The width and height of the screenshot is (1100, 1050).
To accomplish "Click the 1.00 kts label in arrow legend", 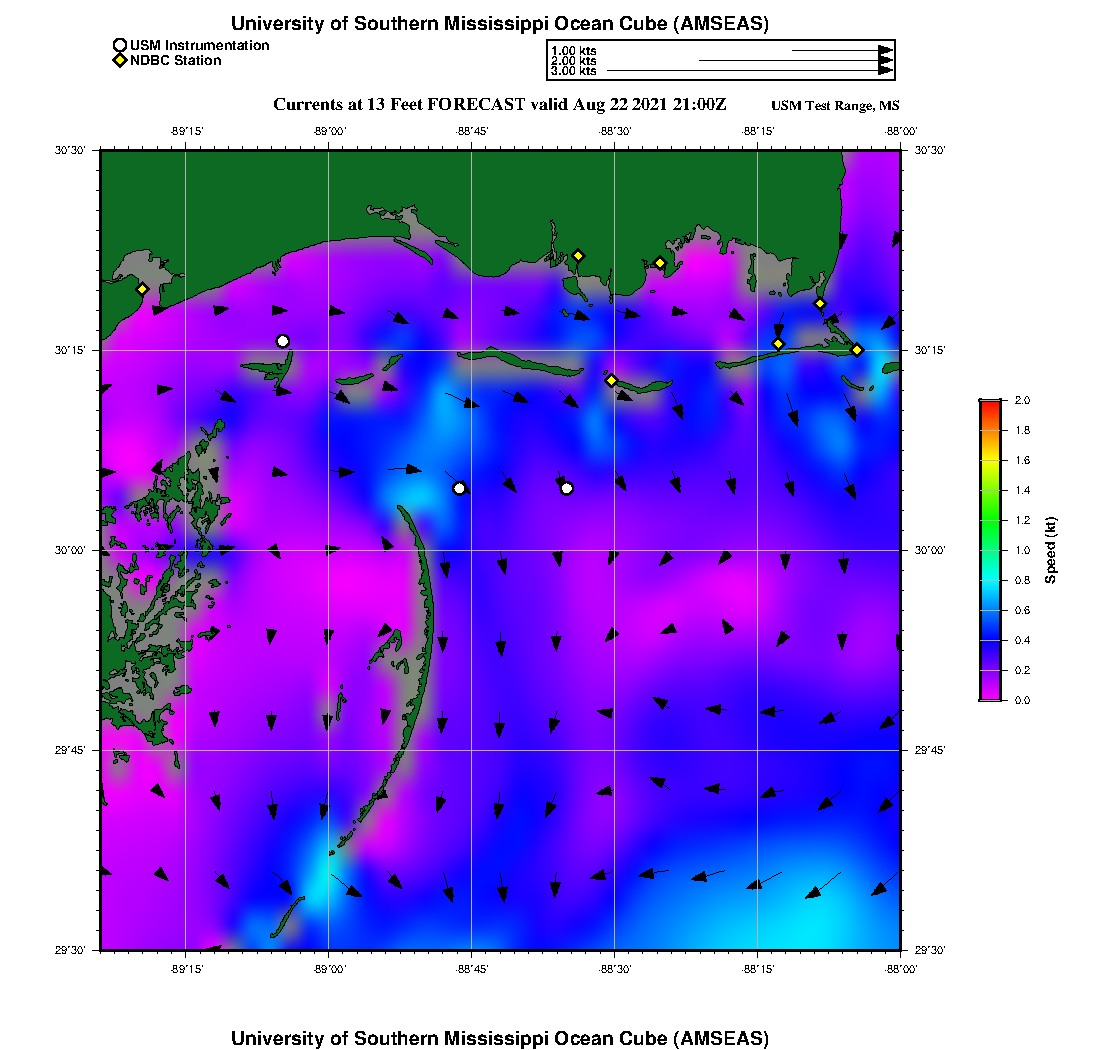I will tap(573, 50).
